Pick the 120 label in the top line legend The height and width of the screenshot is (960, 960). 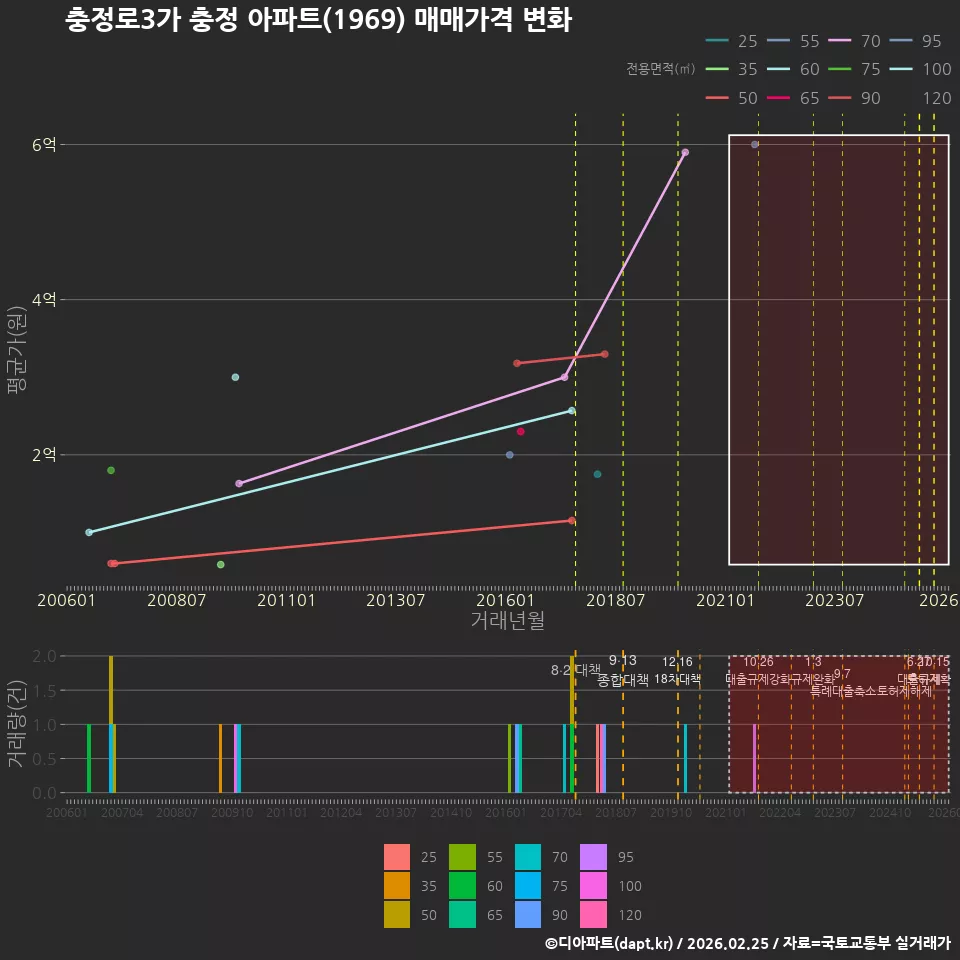click(x=937, y=98)
